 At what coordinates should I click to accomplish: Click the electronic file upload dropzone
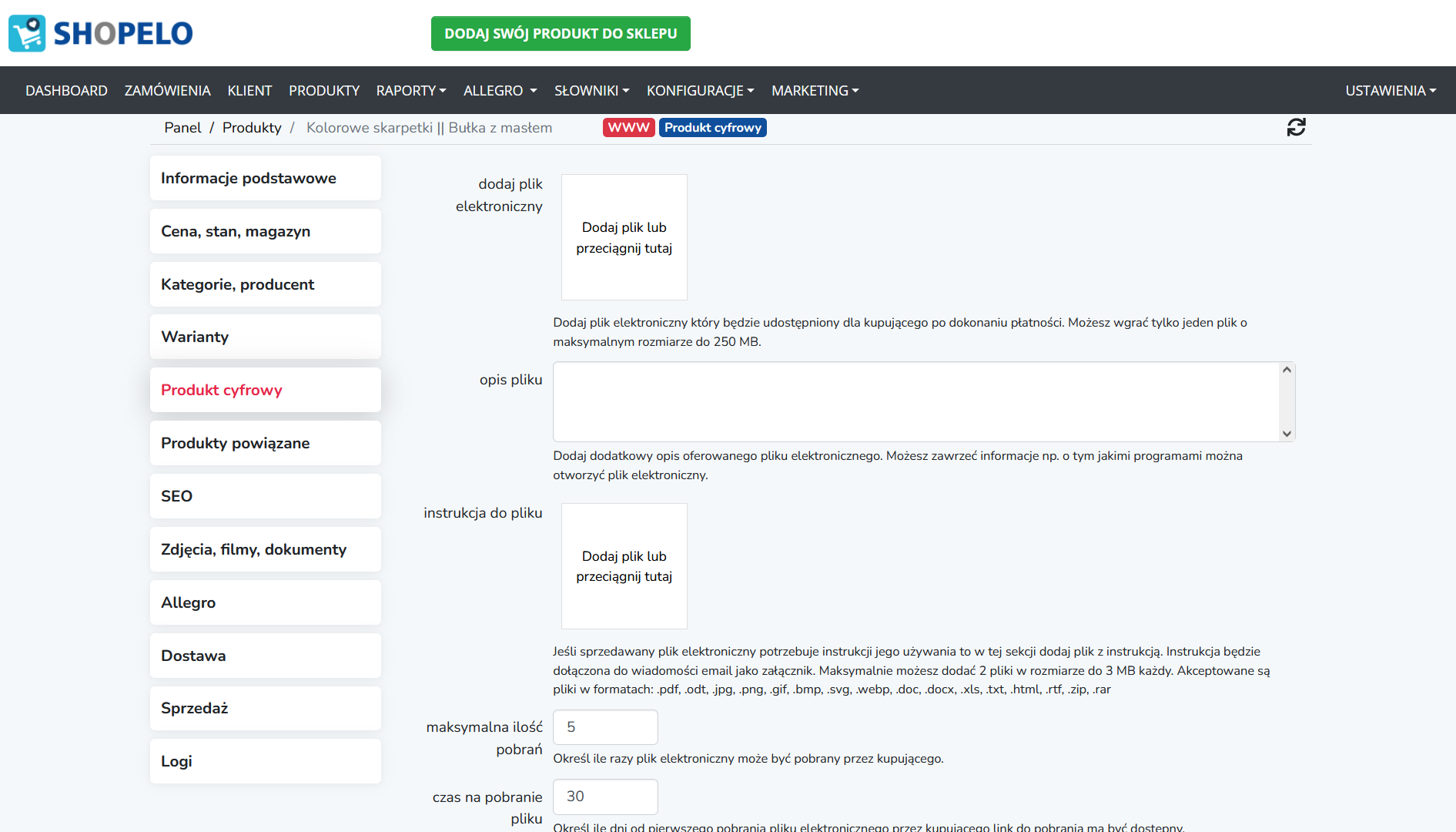624,237
